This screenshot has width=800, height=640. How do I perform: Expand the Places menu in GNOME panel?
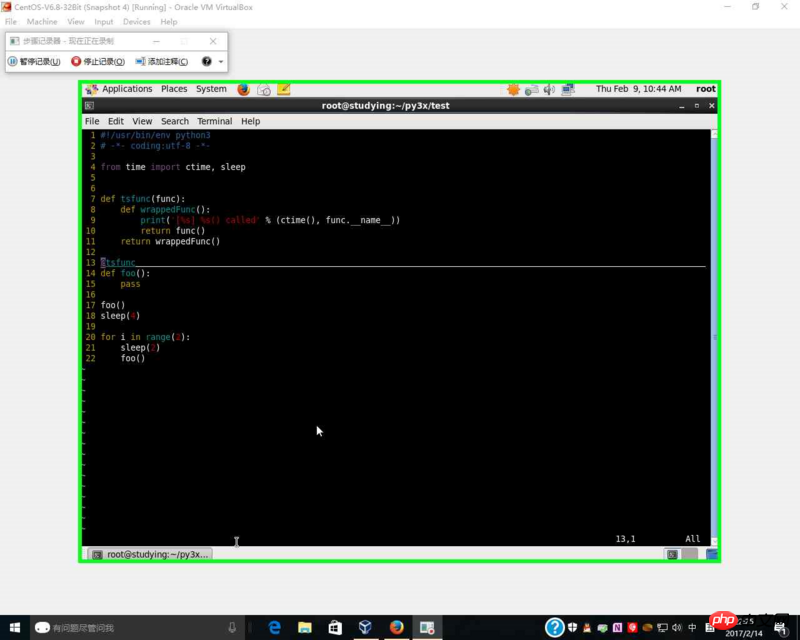174,89
